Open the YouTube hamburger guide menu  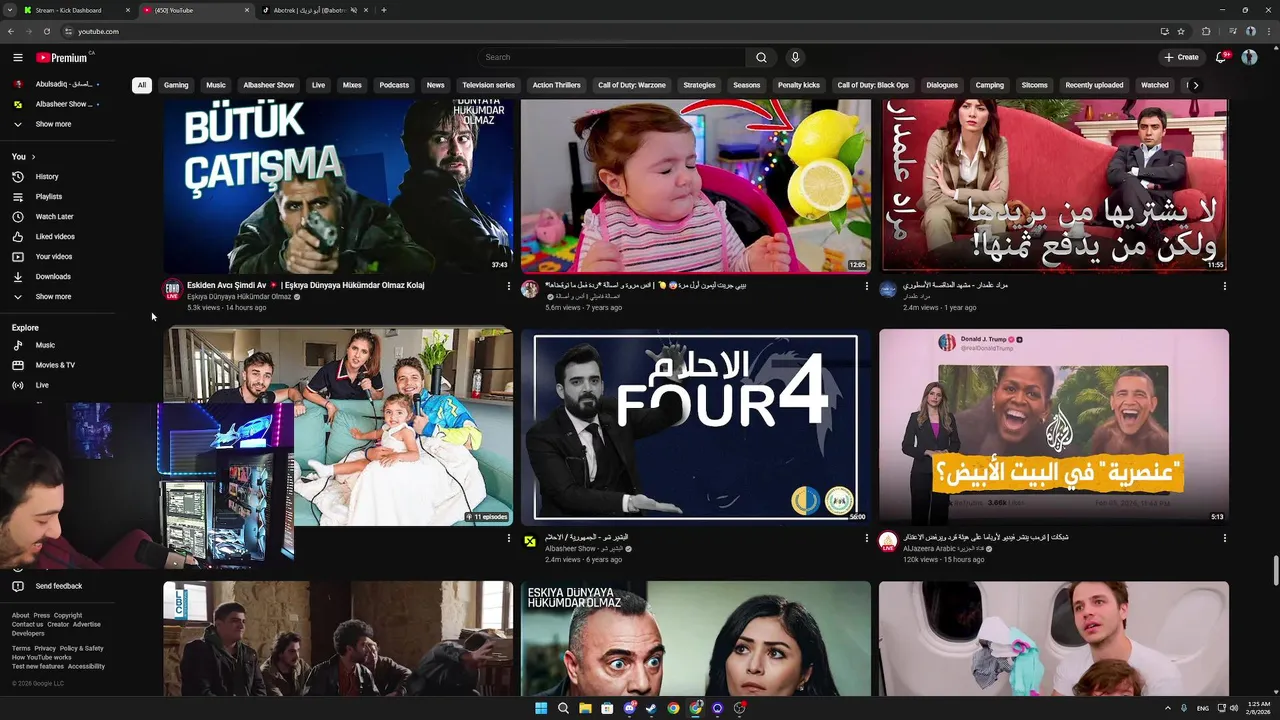18,58
